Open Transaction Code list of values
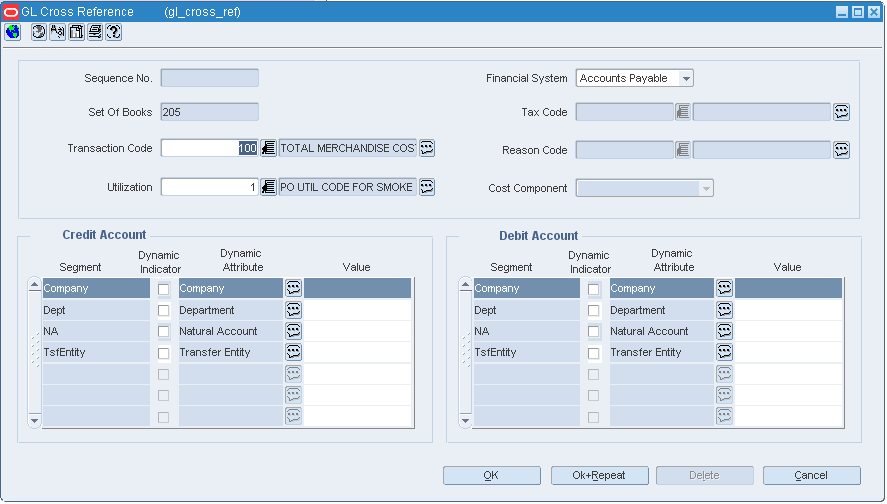The image size is (887, 504). pos(268,148)
